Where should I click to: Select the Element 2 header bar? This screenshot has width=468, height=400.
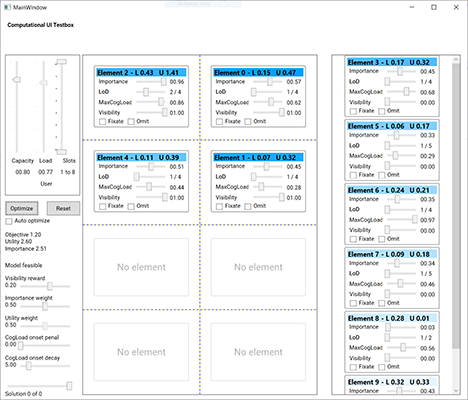[x=141, y=73]
